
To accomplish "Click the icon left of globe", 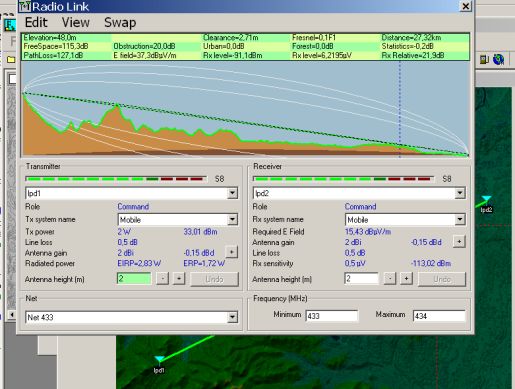I will [x=484, y=60].
